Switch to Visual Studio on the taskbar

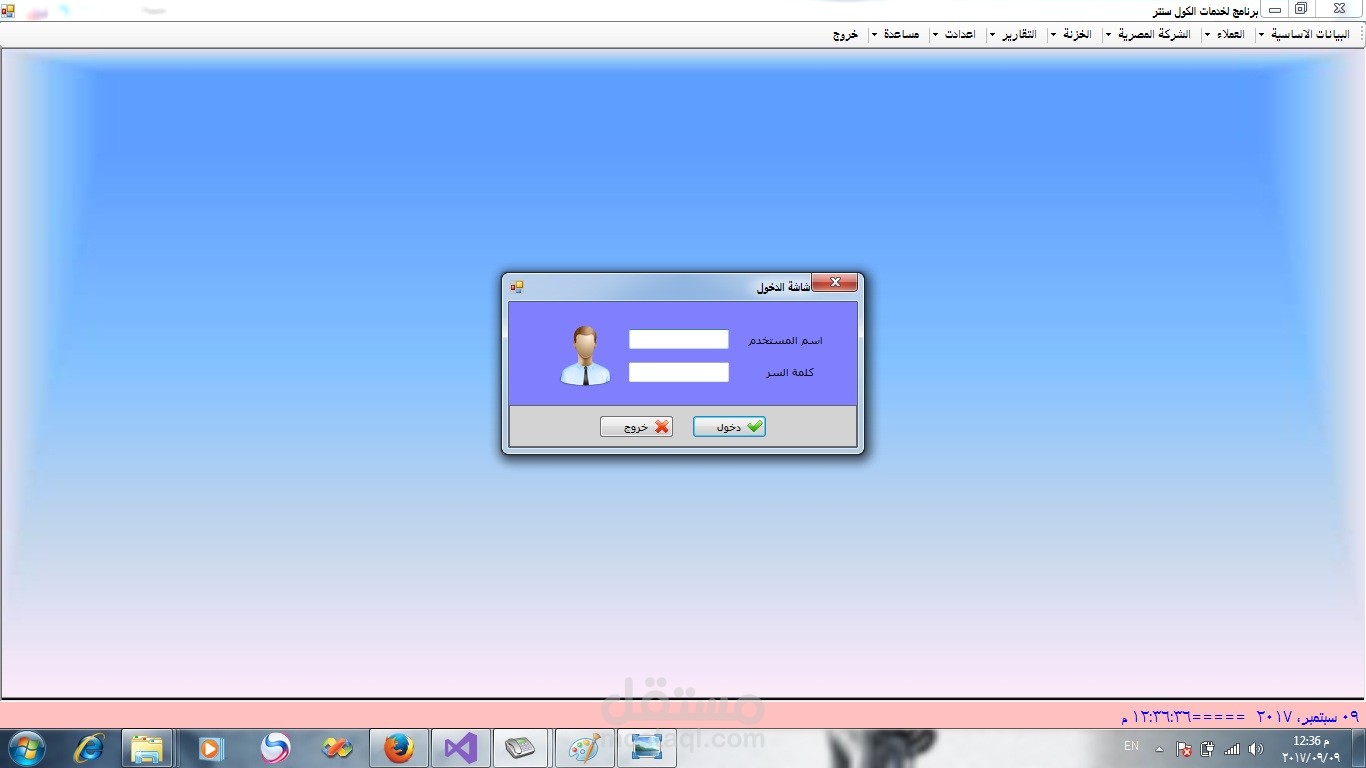(x=461, y=748)
